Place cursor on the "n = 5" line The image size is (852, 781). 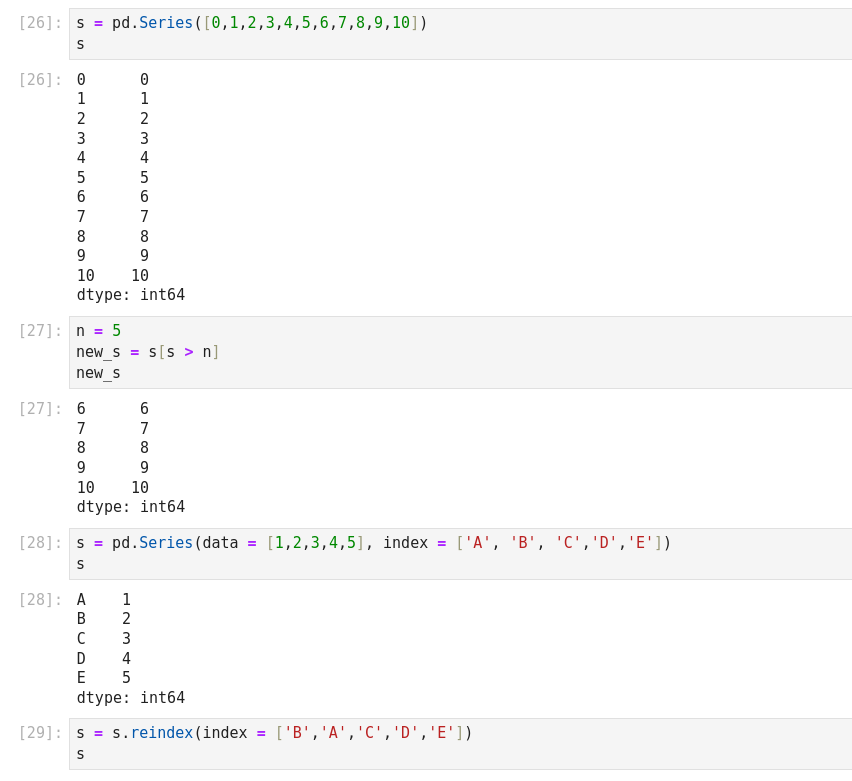[98, 331]
